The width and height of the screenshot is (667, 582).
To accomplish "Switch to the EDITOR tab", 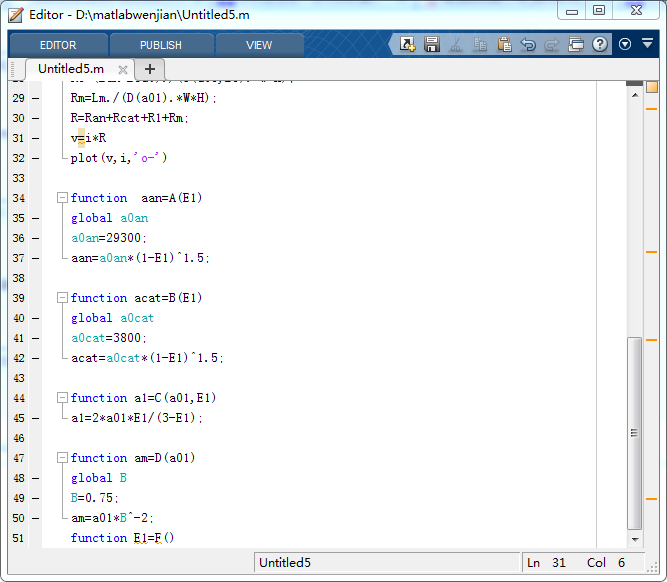I will tap(58, 45).
